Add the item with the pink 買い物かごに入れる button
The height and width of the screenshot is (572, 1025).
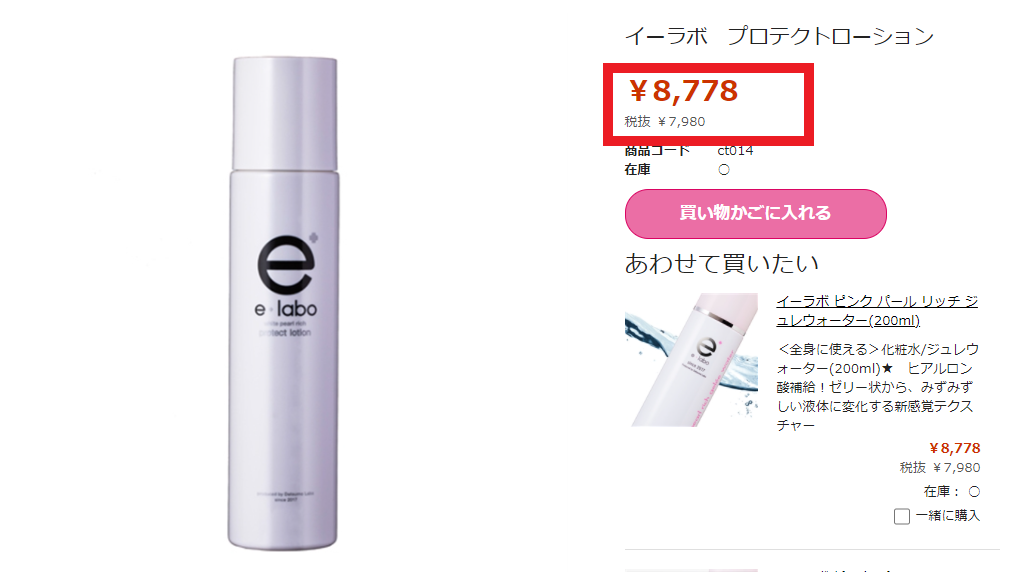755,214
